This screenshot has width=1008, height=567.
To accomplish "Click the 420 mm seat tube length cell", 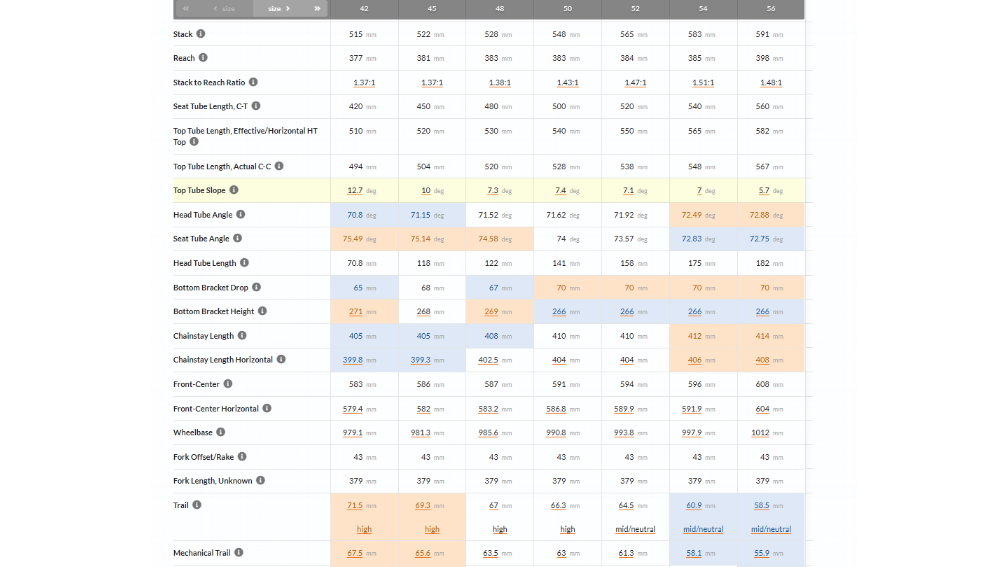I will [x=364, y=106].
